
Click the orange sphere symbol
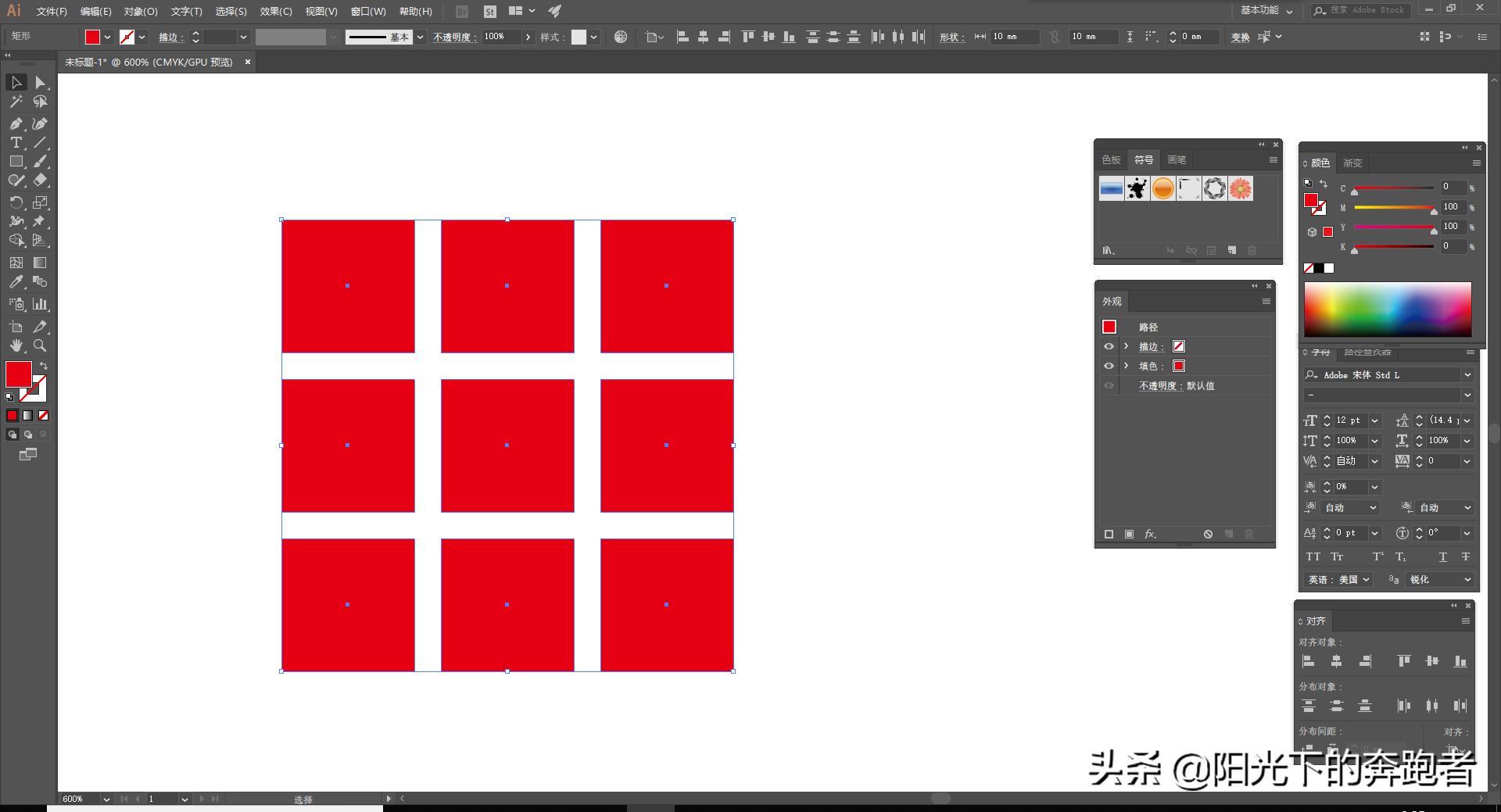click(1162, 188)
